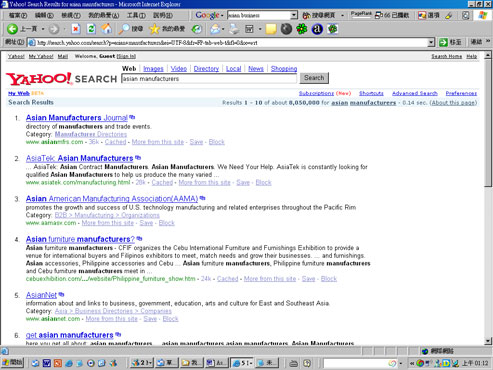Click the yellow note toolbar icon
Viewport: 493px width, 370px height.
pyautogui.click(x=271, y=29)
